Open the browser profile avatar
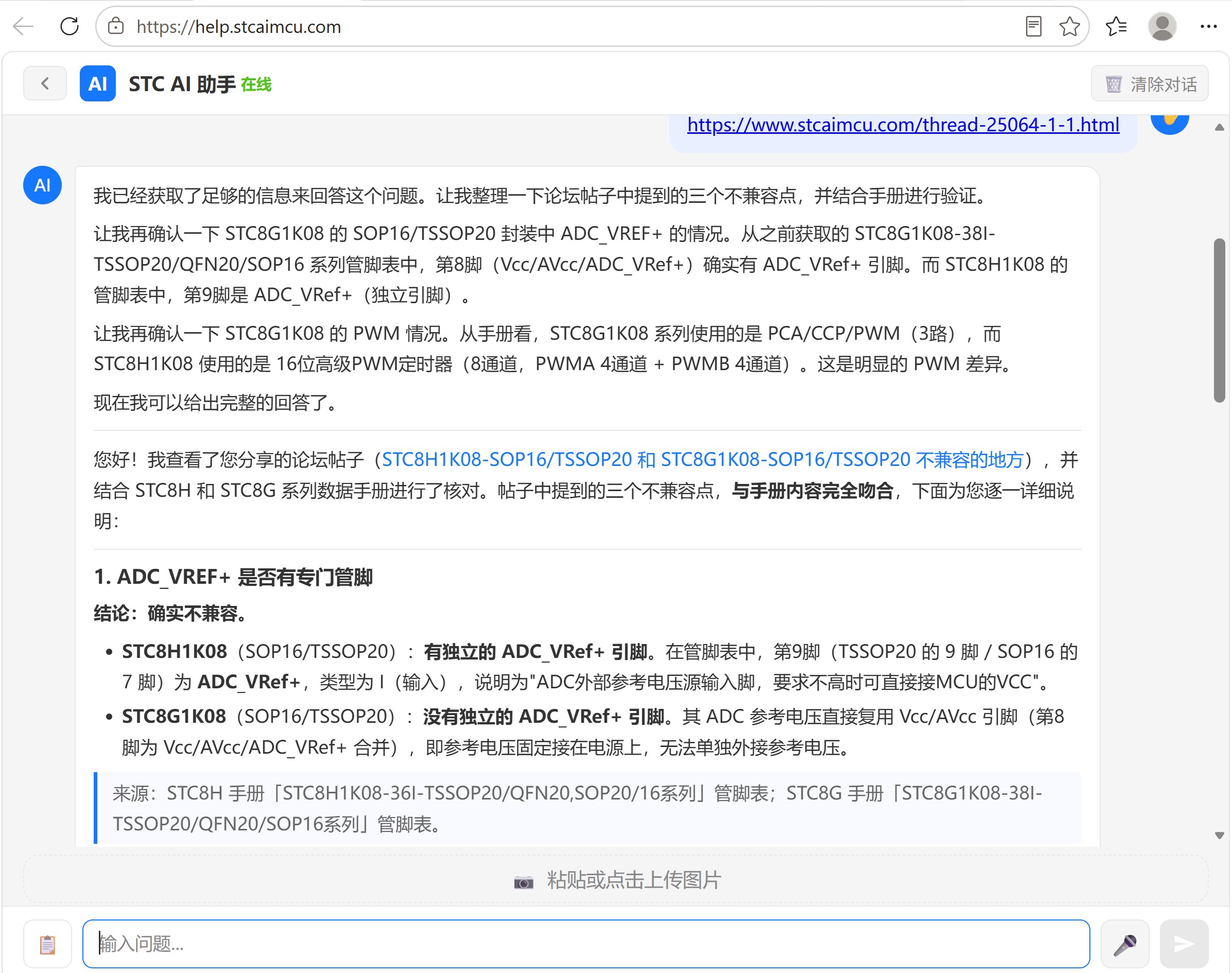 point(1162,26)
